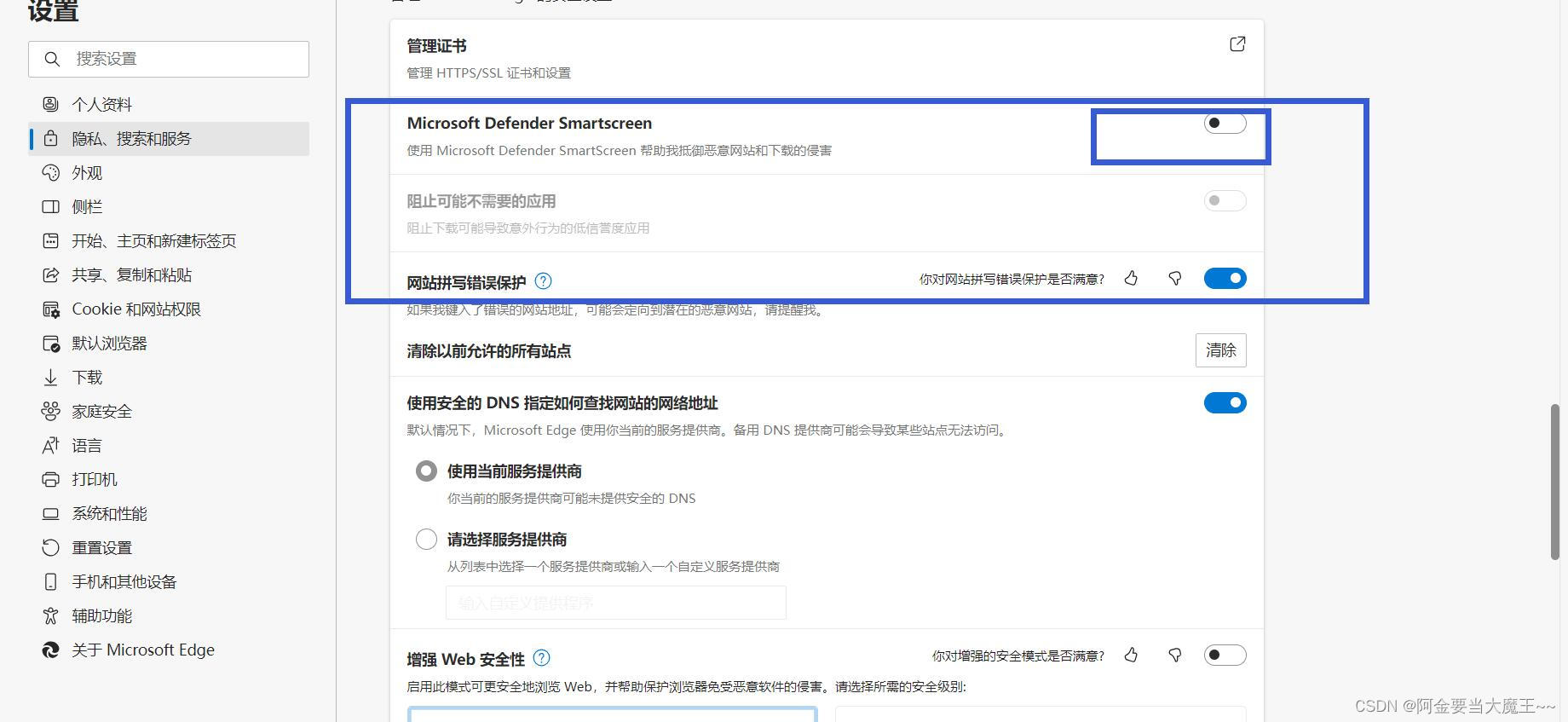Image resolution: width=1568 pixels, height=722 pixels.
Task: Click the 默认浏览器 icon
Action: coord(50,343)
